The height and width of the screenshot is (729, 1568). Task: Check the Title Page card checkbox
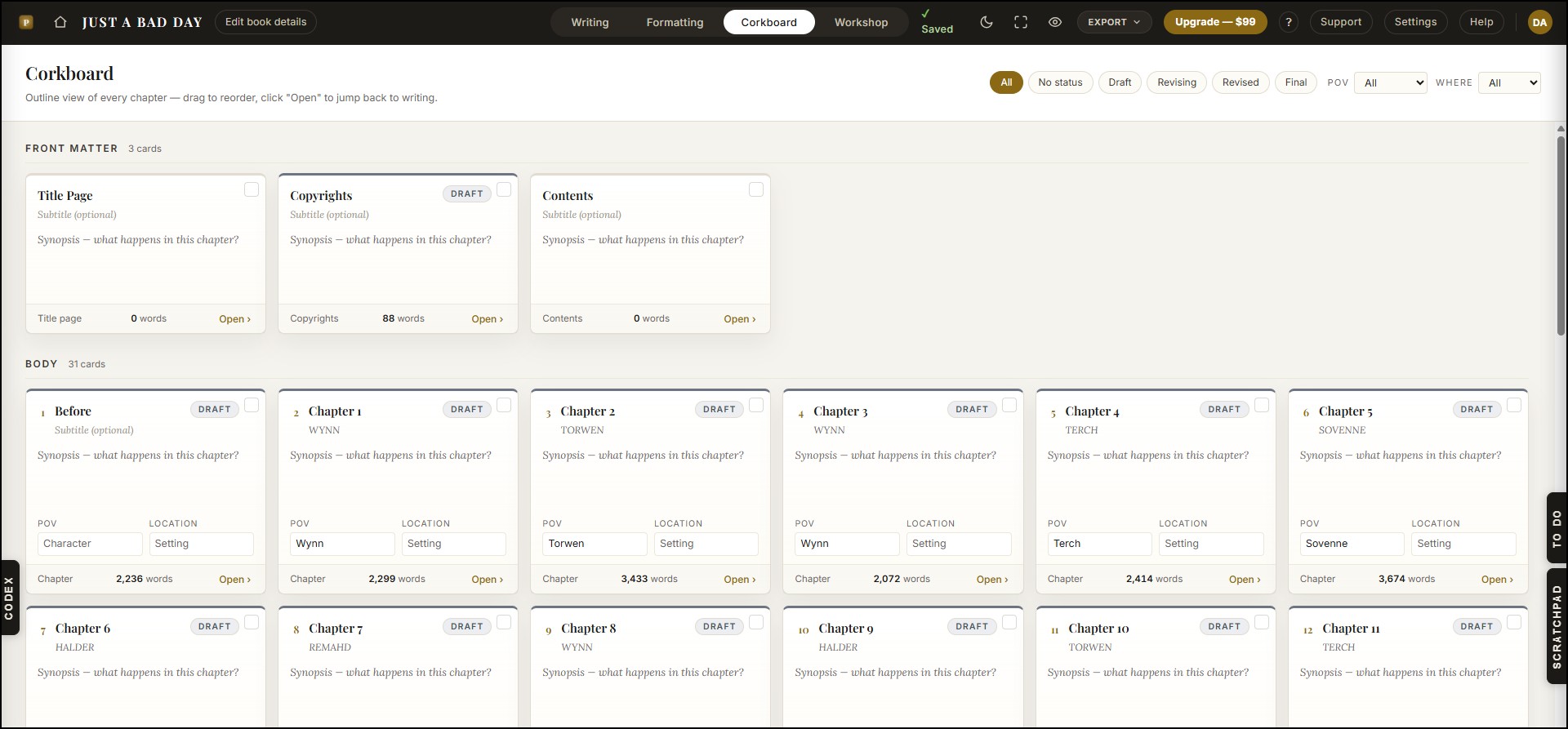coord(252,189)
